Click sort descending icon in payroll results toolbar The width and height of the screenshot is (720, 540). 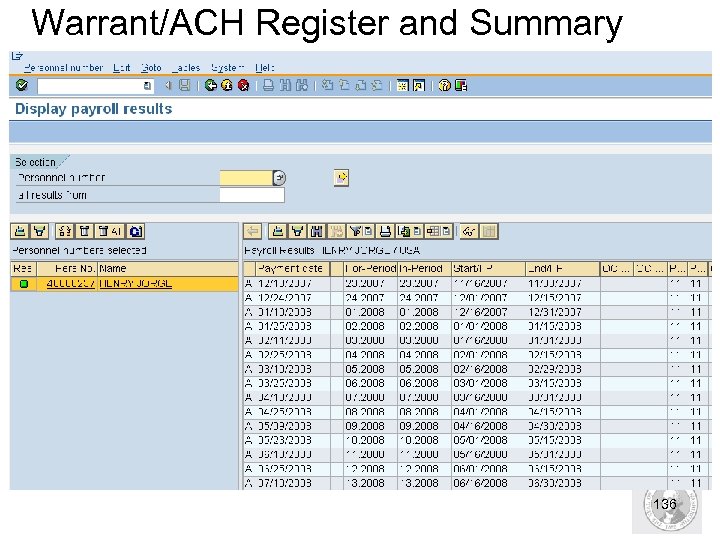[x=297, y=231]
